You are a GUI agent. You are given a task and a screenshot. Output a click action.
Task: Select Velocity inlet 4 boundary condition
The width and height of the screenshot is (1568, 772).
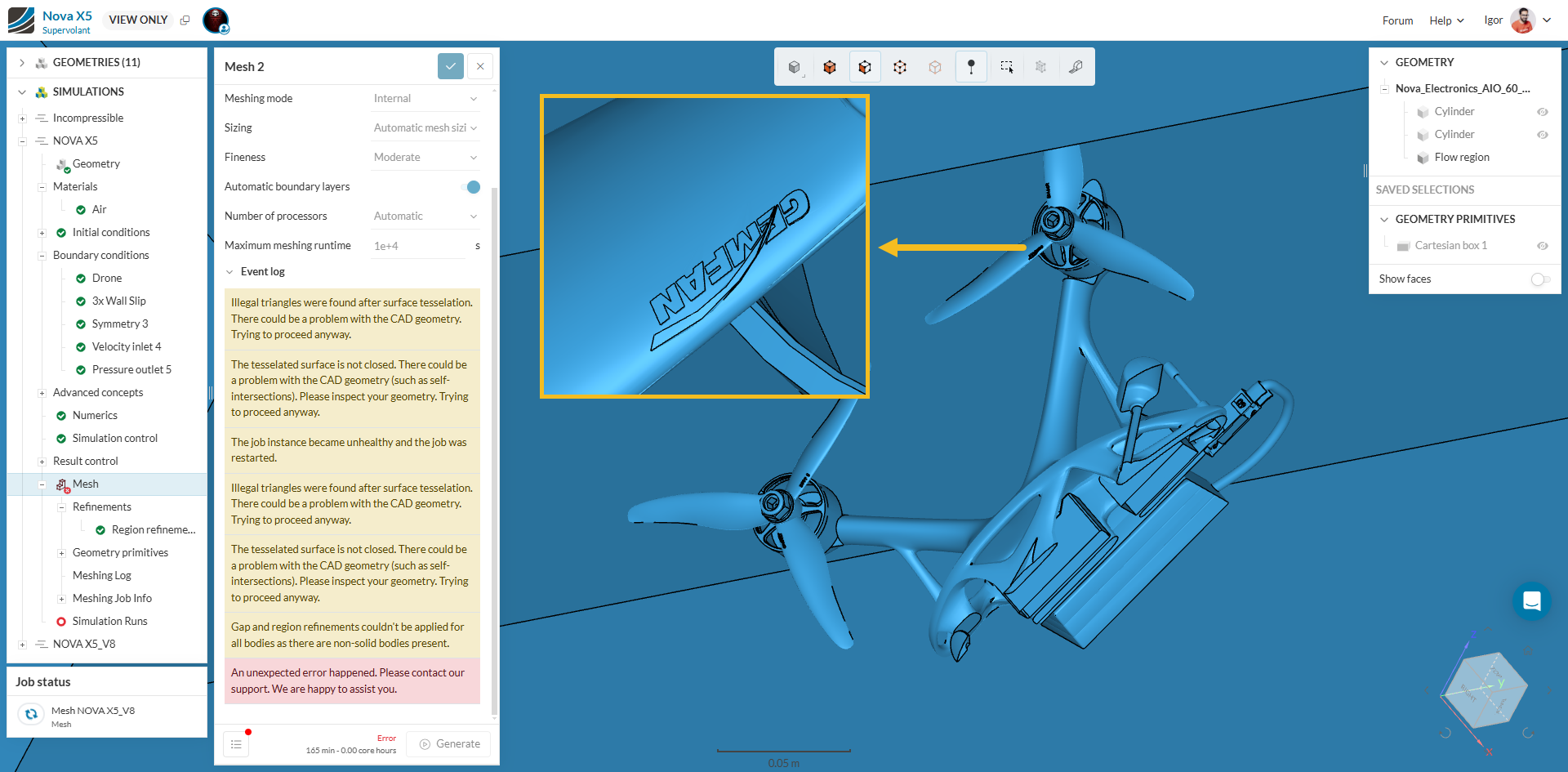pos(127,347)
